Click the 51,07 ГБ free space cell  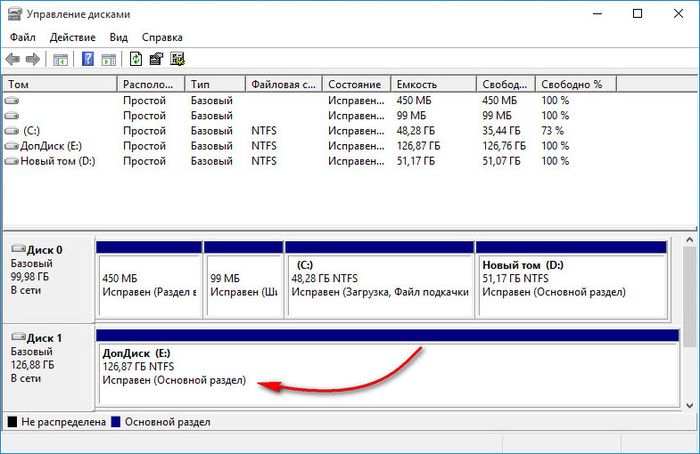tap(501, 161)
